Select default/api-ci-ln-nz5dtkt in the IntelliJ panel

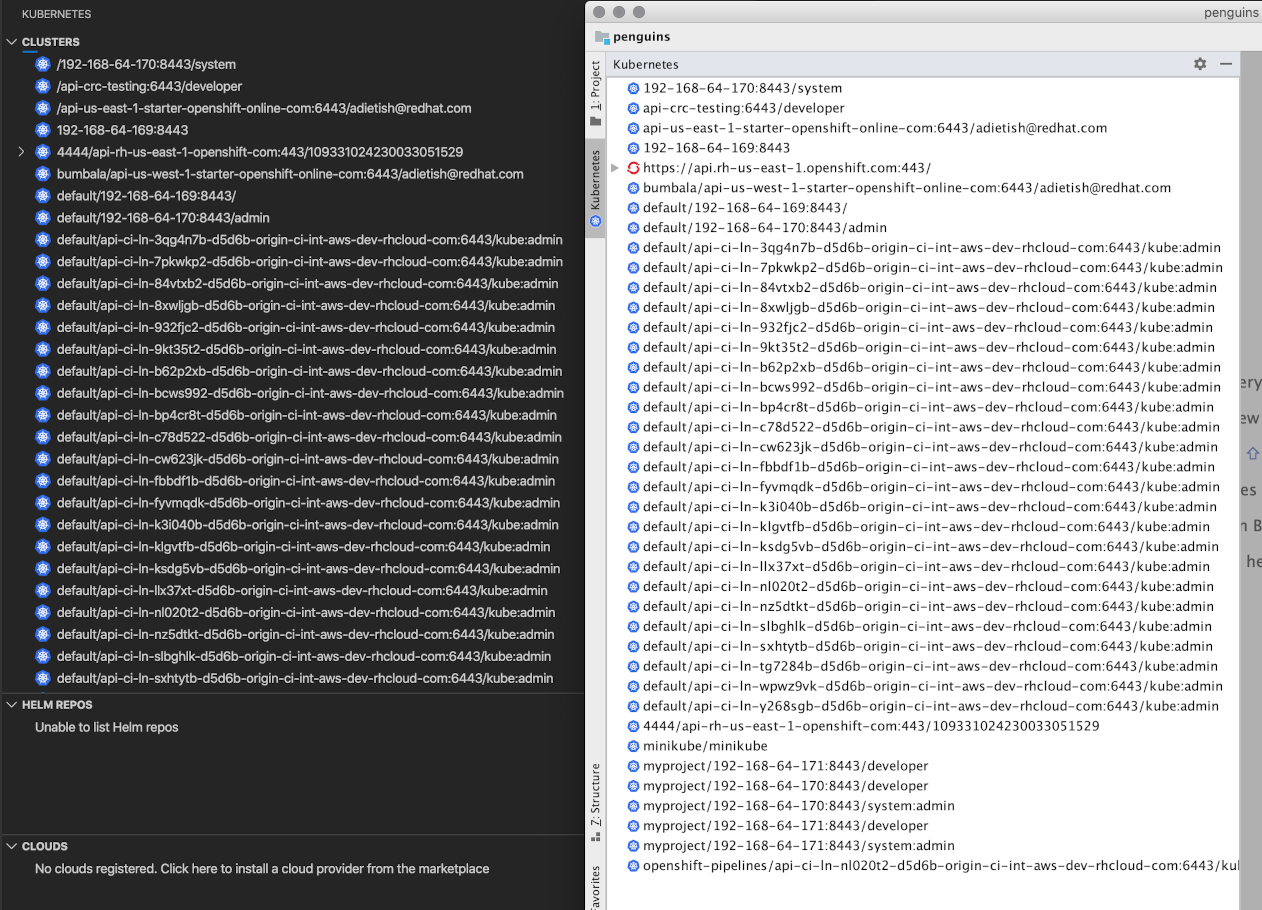click(928, 607)
